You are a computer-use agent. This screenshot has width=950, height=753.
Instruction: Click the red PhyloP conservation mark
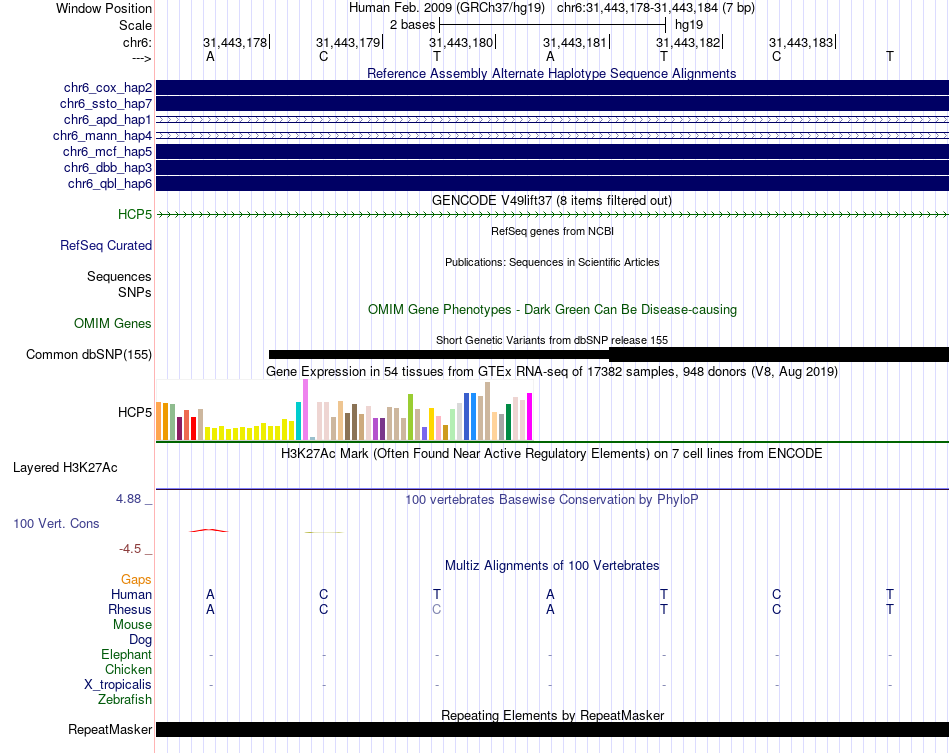(x=209, y=531)
